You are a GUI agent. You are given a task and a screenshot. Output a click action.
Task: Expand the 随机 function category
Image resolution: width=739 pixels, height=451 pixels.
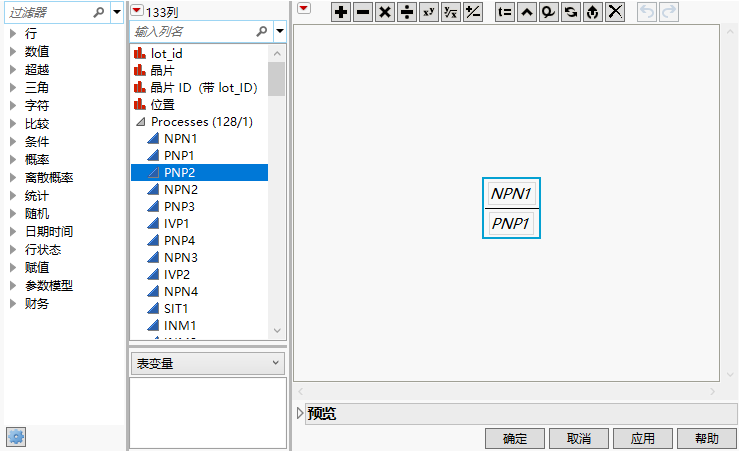tap(13, 213)
